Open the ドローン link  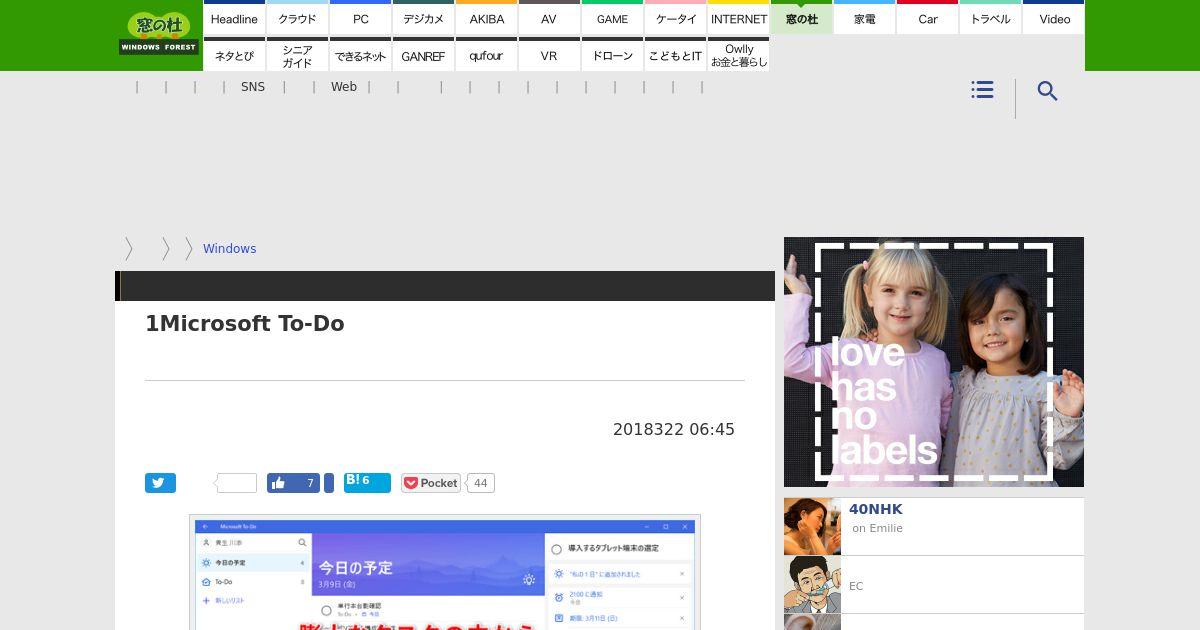(x=612, y=55)
